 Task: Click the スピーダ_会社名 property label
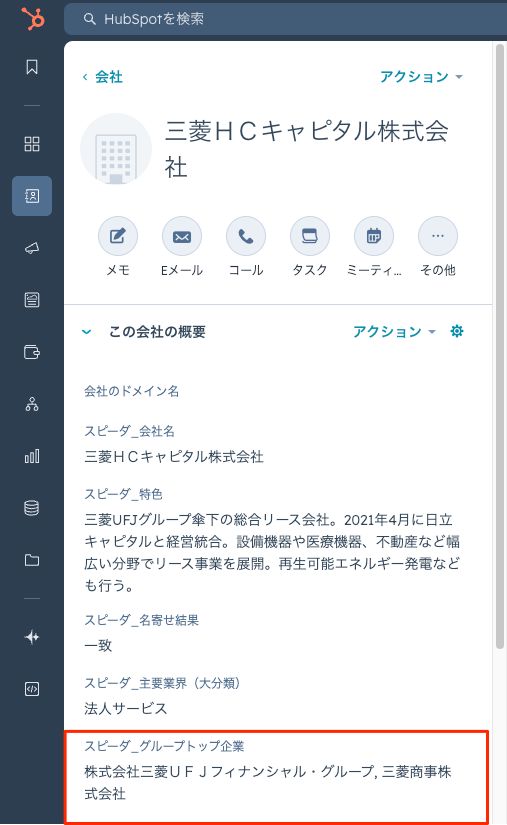[x=129, y=431]
